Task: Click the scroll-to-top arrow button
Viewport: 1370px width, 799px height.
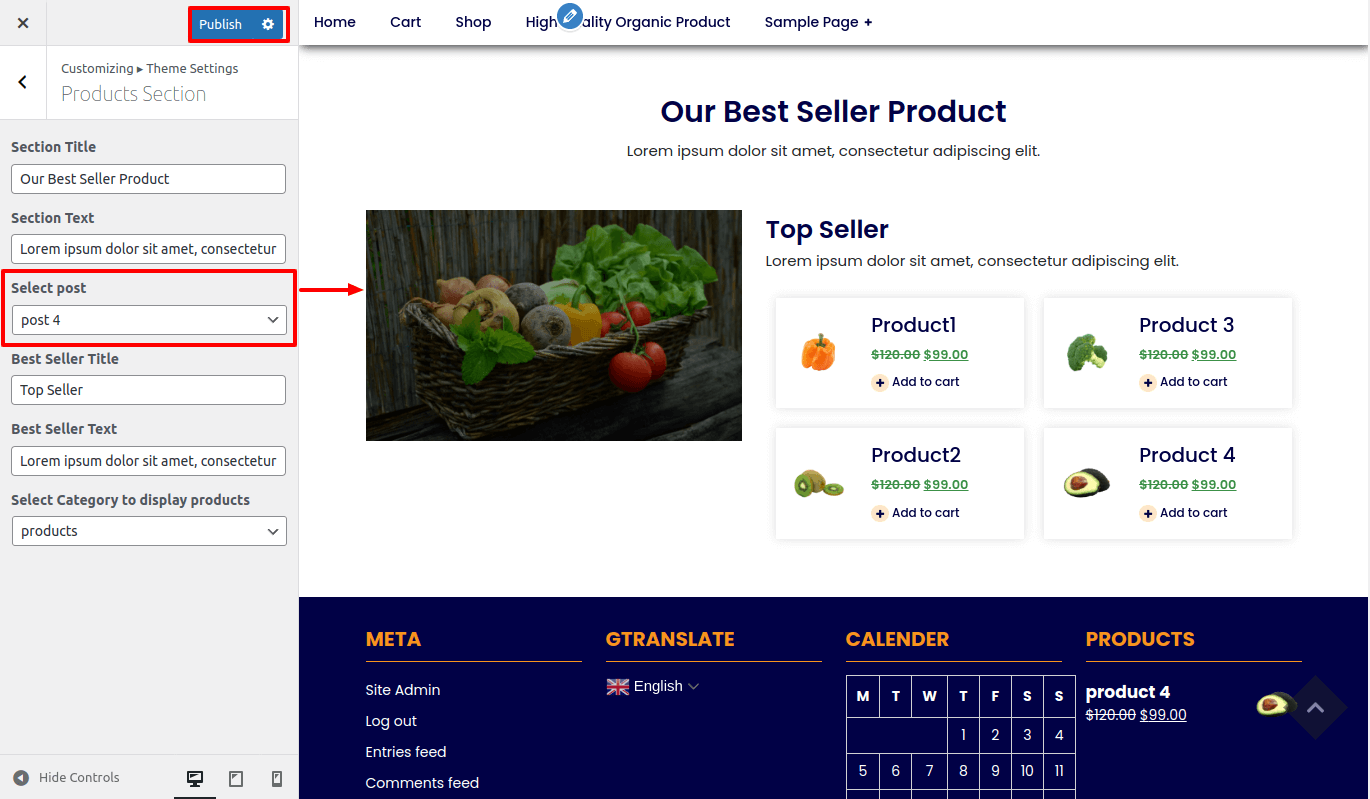Action: (1315, 708)
